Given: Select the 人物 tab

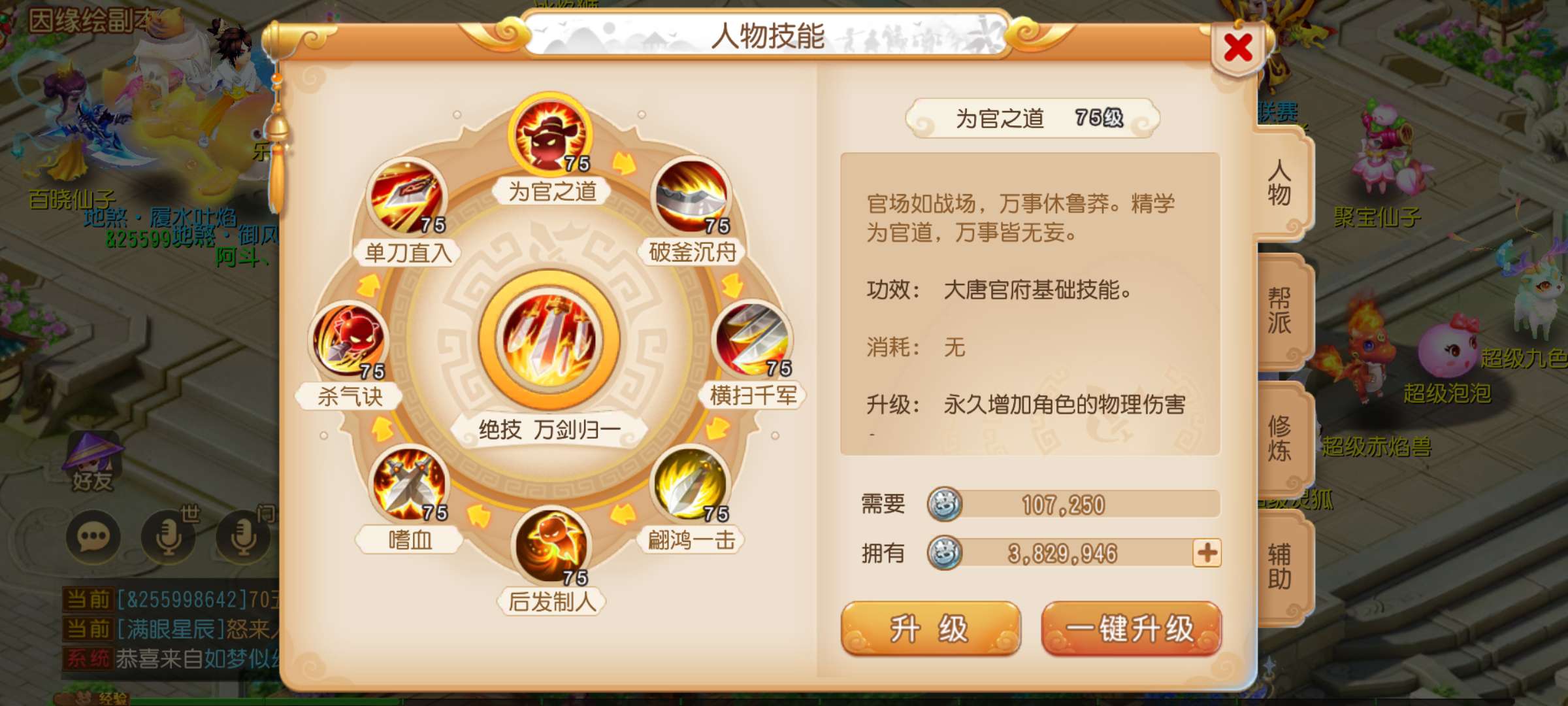Looking at the screenshot, I should tap(1282, 183).
